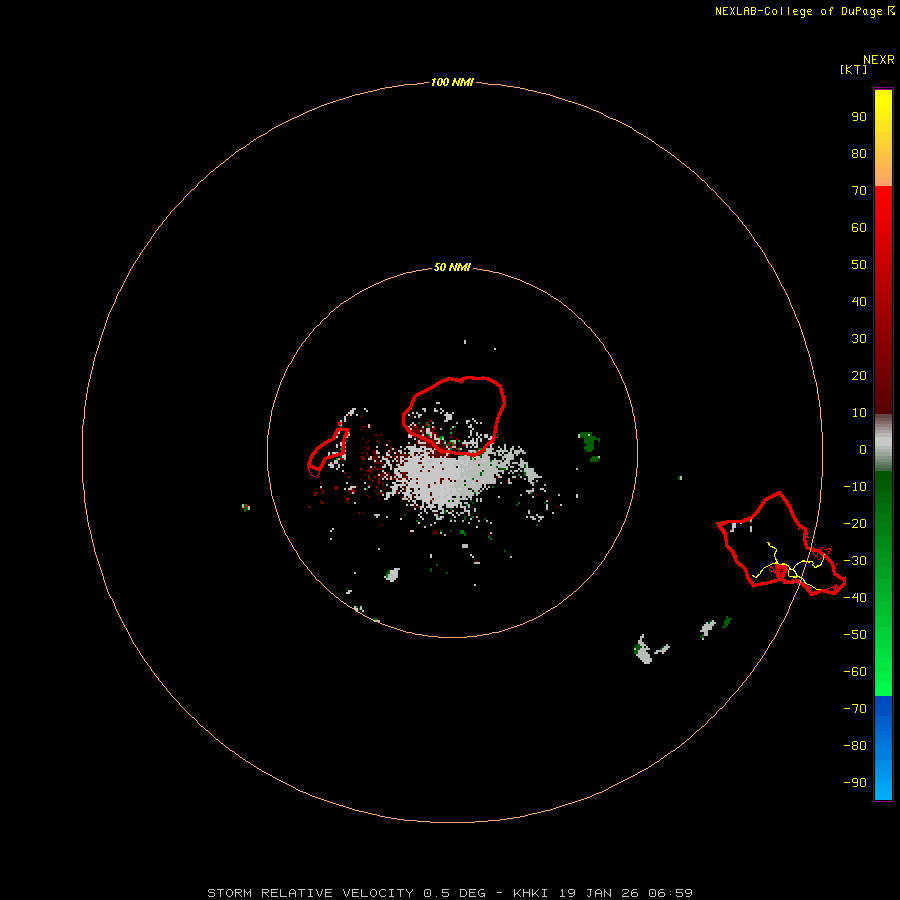Click the 10 value on the velocity scale
Image resolution: width=900 pixels, height=900 pixels.
(x=859, y=413)
